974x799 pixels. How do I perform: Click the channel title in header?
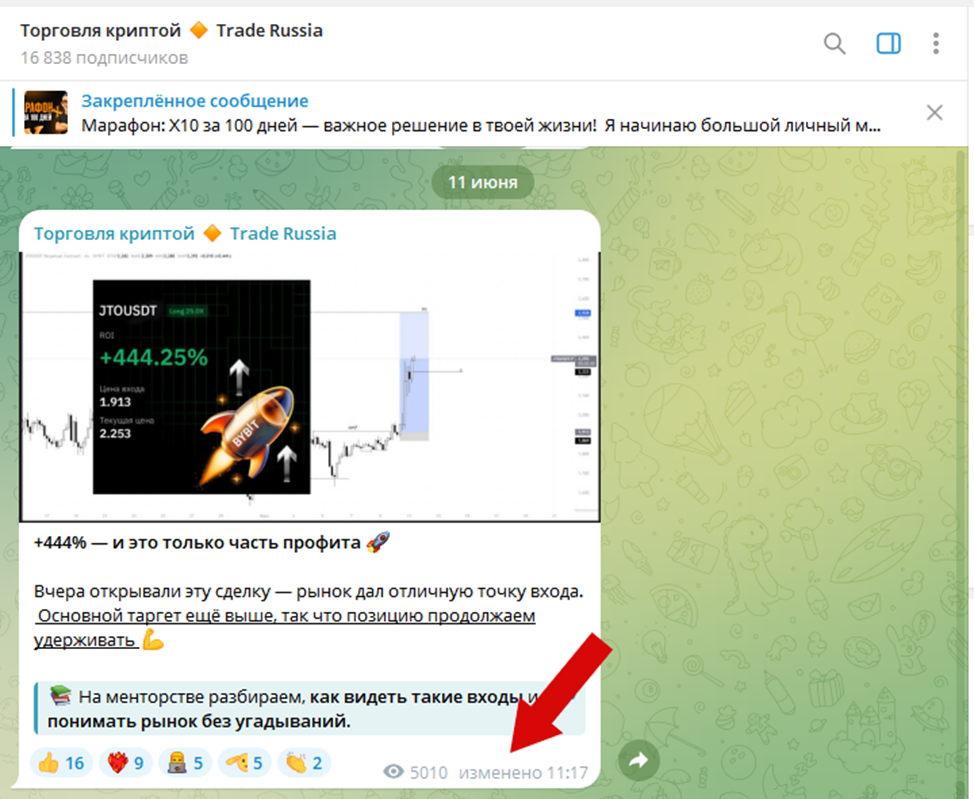(x=171, y=30)
